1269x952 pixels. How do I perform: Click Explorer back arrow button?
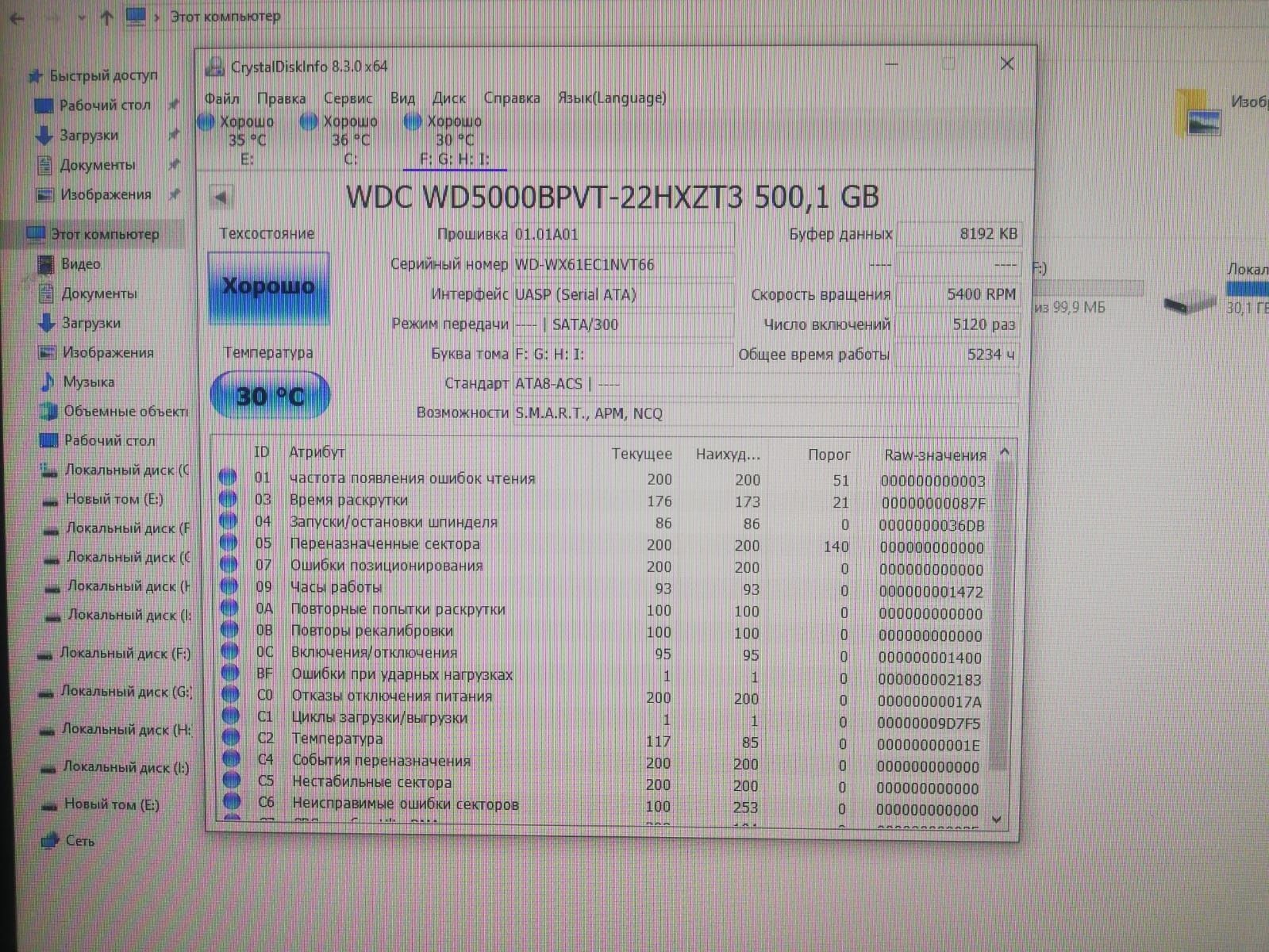point(17,17)
